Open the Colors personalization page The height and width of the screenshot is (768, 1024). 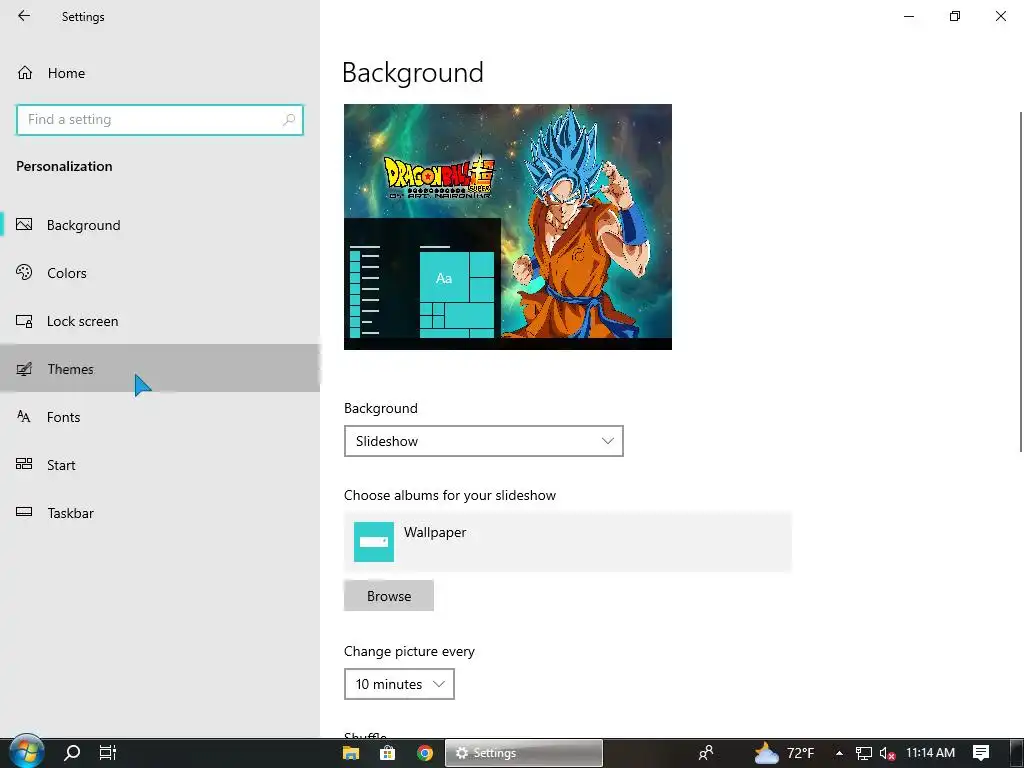160,273
